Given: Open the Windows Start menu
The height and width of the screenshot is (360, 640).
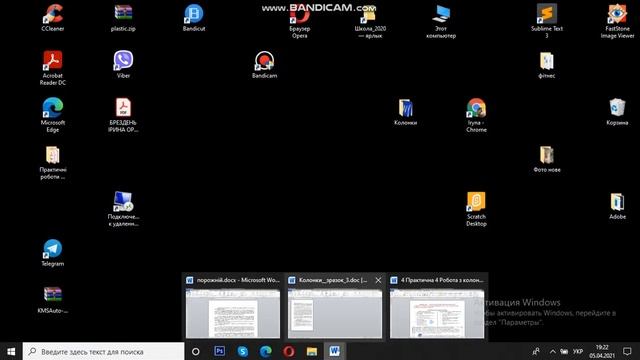Looking at the screenshot, I should 11,351.
